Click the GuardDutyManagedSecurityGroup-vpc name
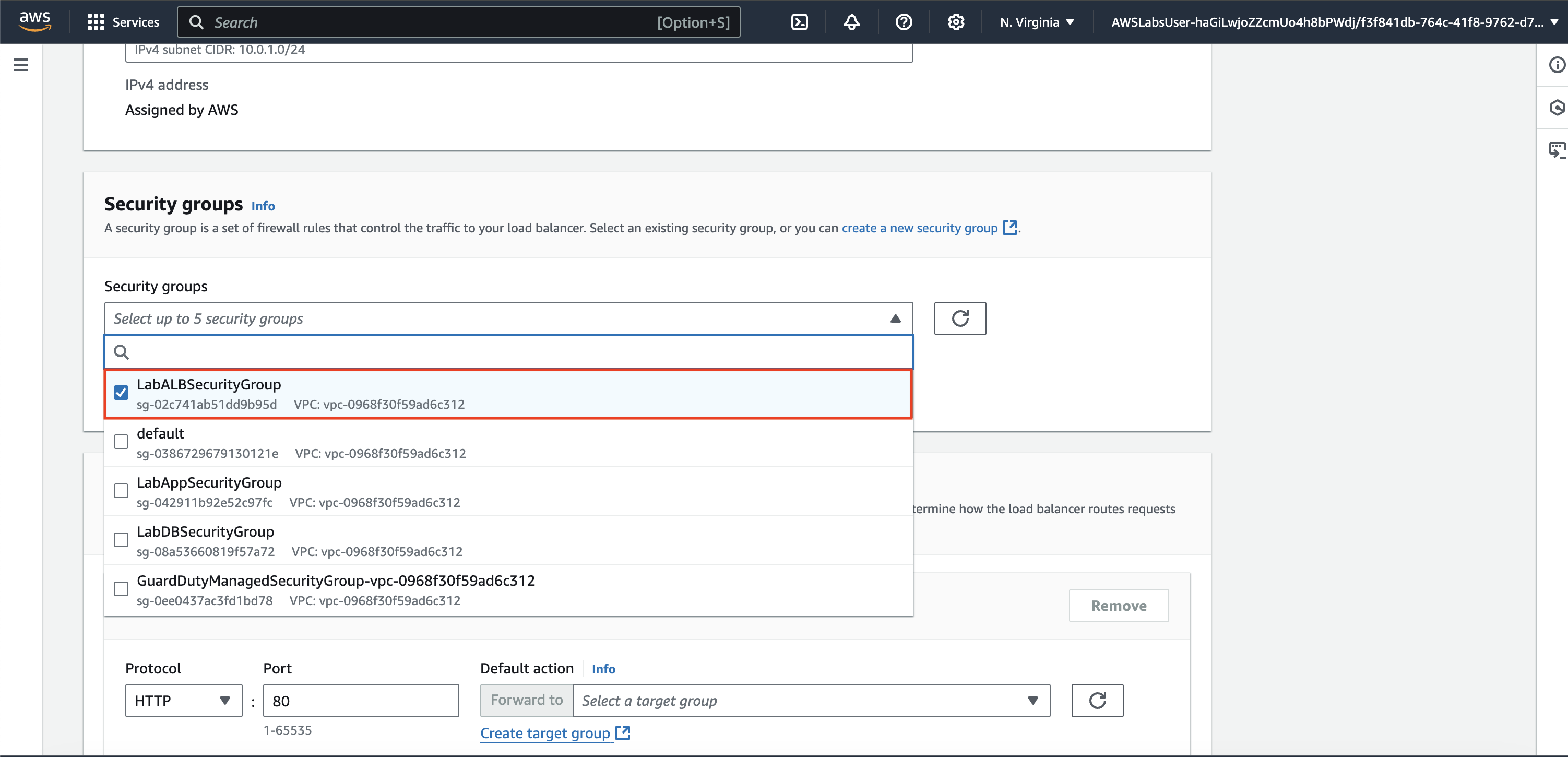 click(x=336, y=581)
